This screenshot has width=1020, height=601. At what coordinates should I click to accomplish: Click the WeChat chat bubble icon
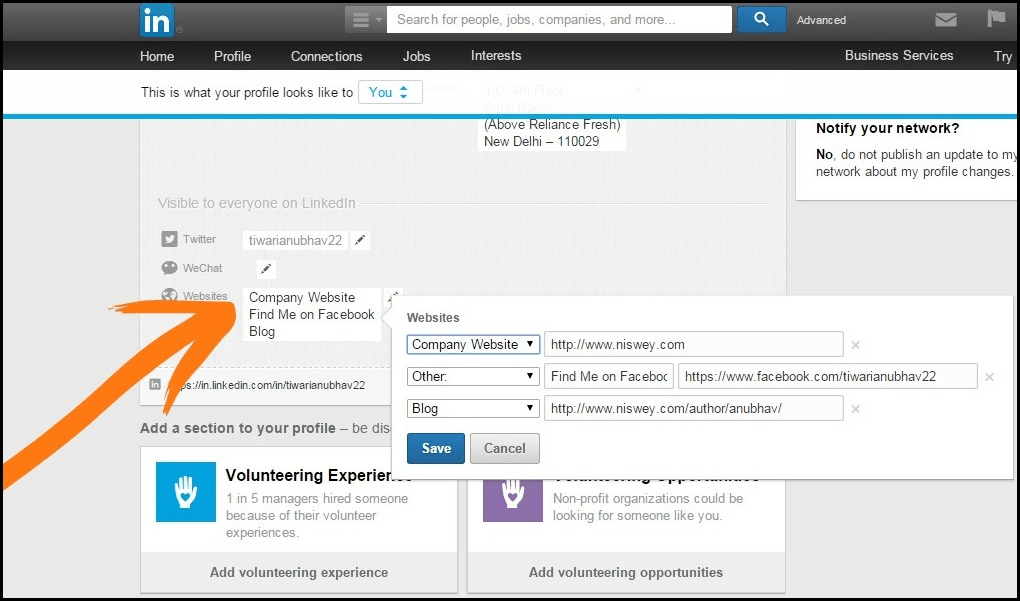(169, 268)
